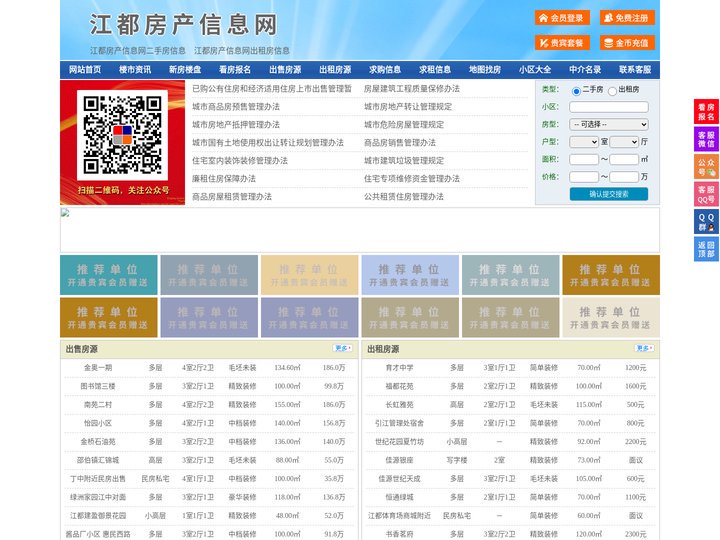
Task: Click the red 看房报名 side widget
Action: pyautogui.click(x=706, y=112)
